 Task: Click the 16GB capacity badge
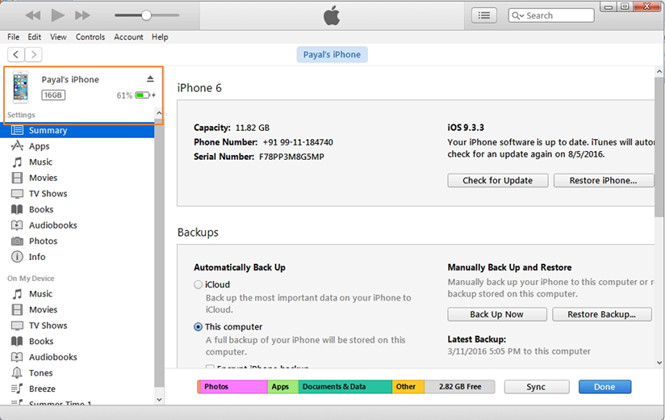click(x=53, y=95)
